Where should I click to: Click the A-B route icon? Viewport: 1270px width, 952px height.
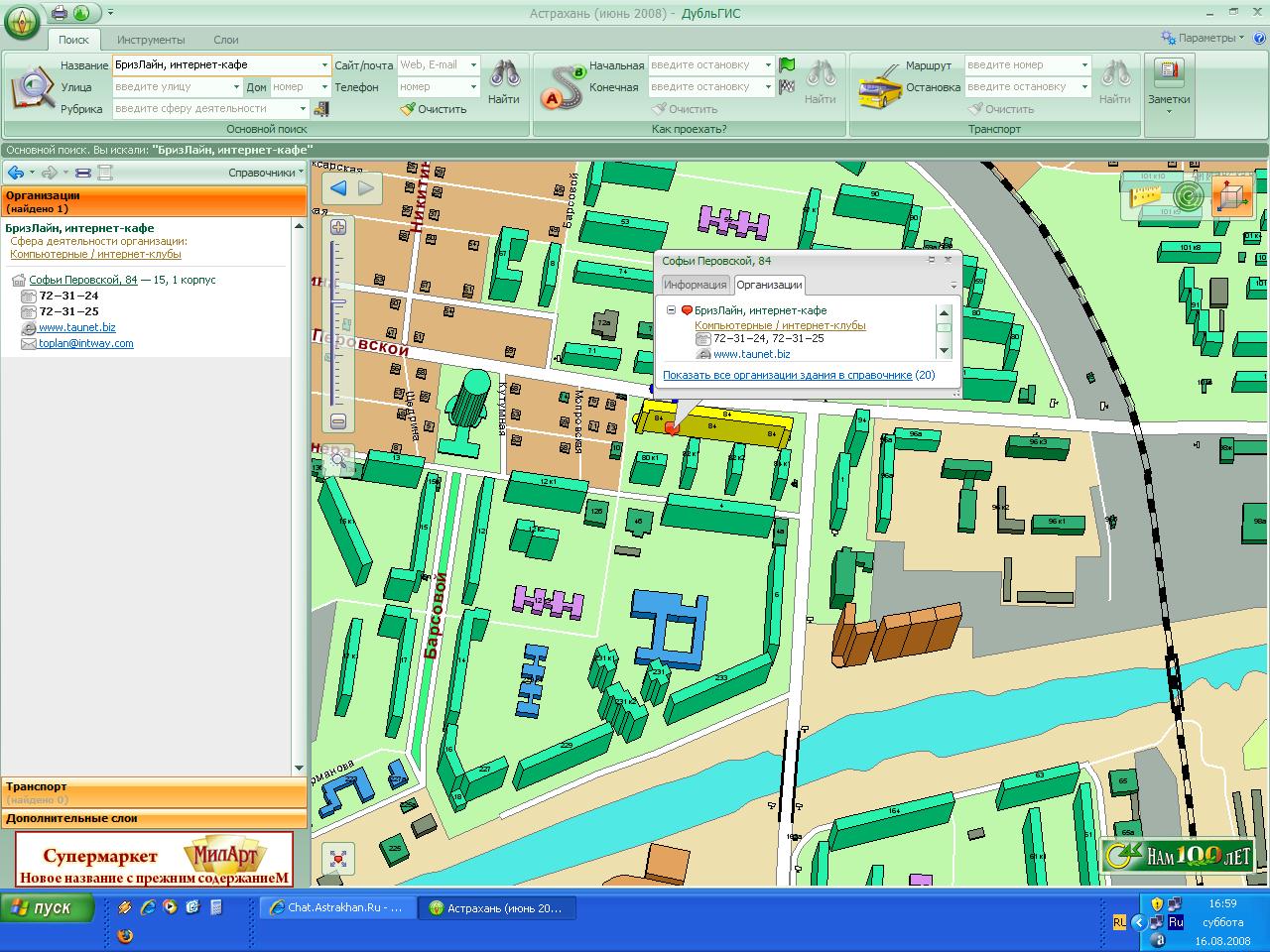click(x=563, y=87)
